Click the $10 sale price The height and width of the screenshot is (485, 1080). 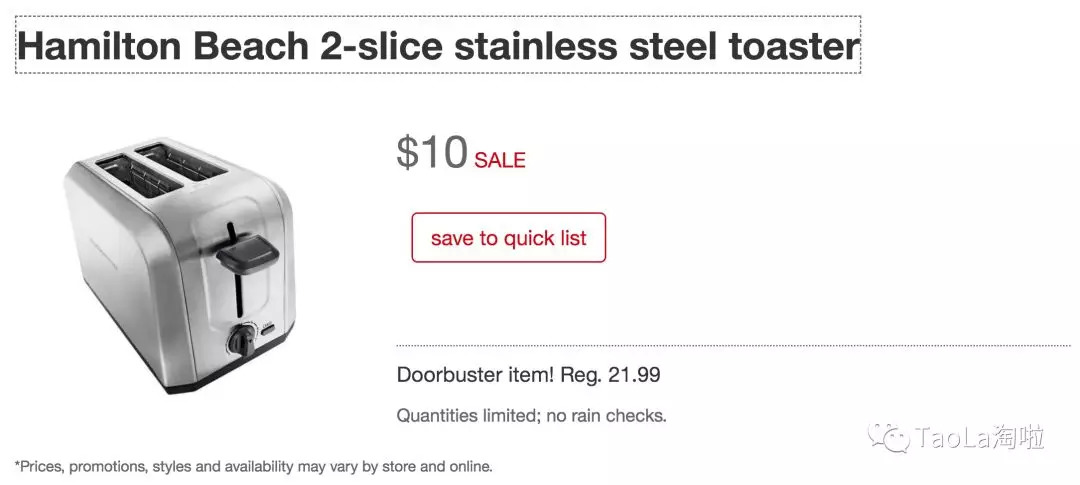432,153
